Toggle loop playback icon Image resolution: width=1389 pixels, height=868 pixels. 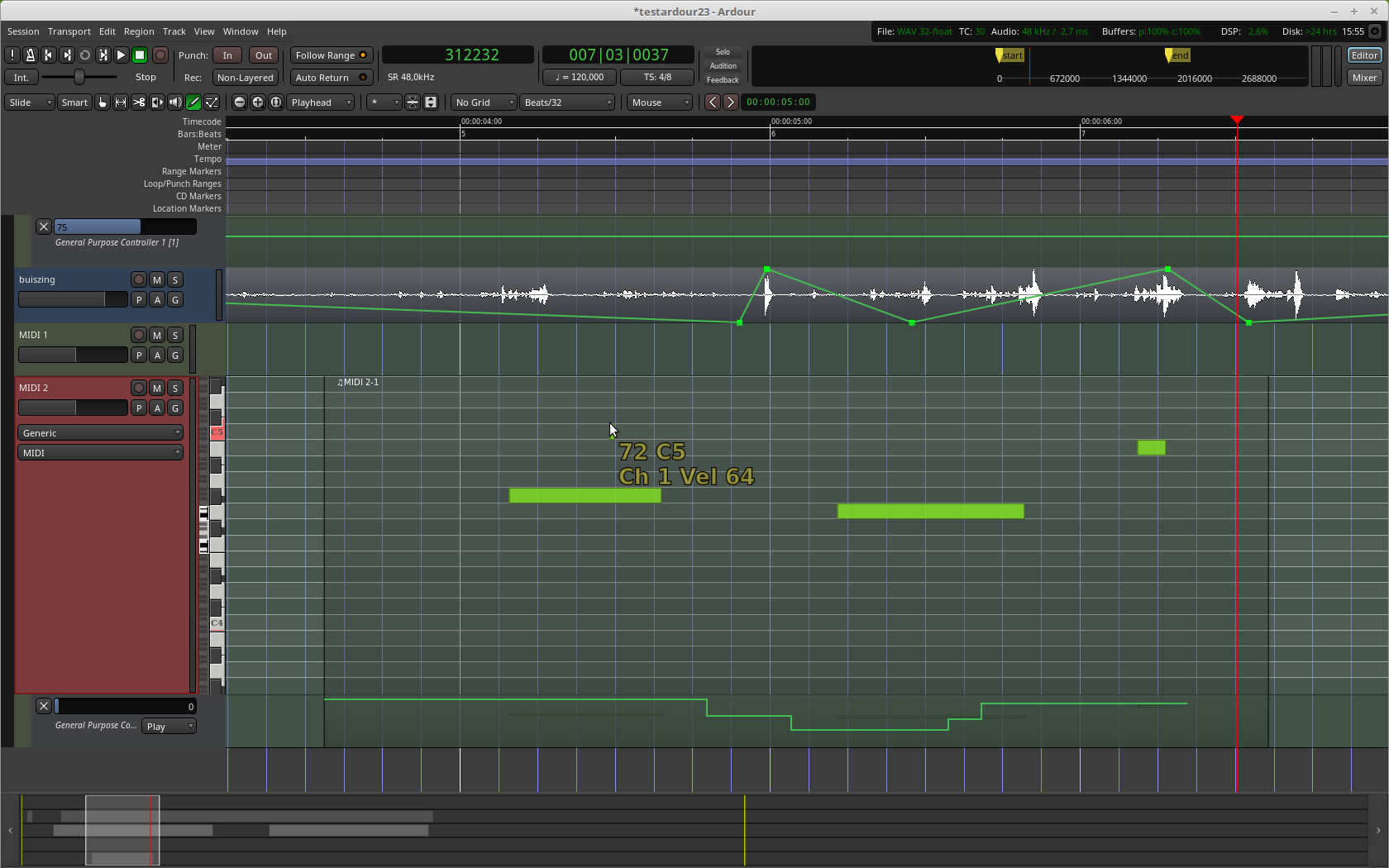point(85,55)
